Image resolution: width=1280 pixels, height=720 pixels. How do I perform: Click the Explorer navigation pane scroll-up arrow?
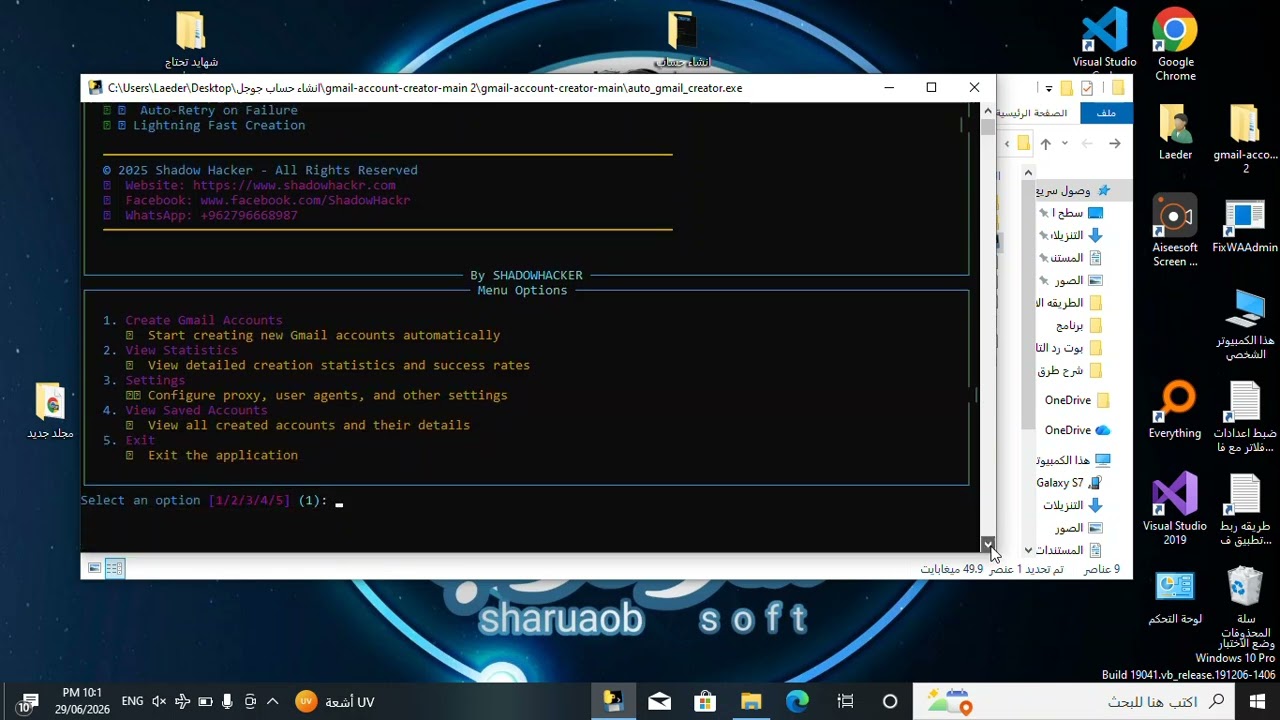[x=1027, y=173]
